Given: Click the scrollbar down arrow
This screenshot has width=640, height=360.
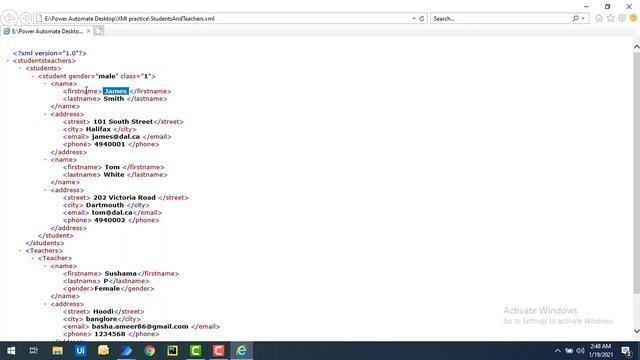Looking at the screenshot, I should [636, 331].
